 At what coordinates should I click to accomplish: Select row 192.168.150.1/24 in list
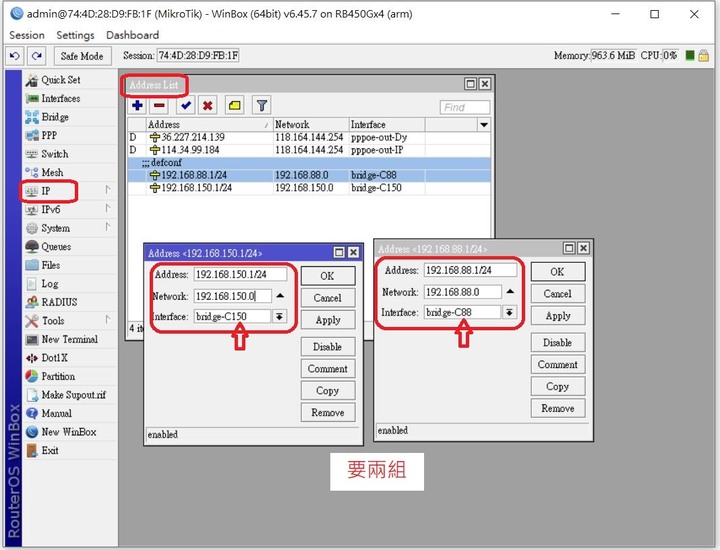pos(309,188)
